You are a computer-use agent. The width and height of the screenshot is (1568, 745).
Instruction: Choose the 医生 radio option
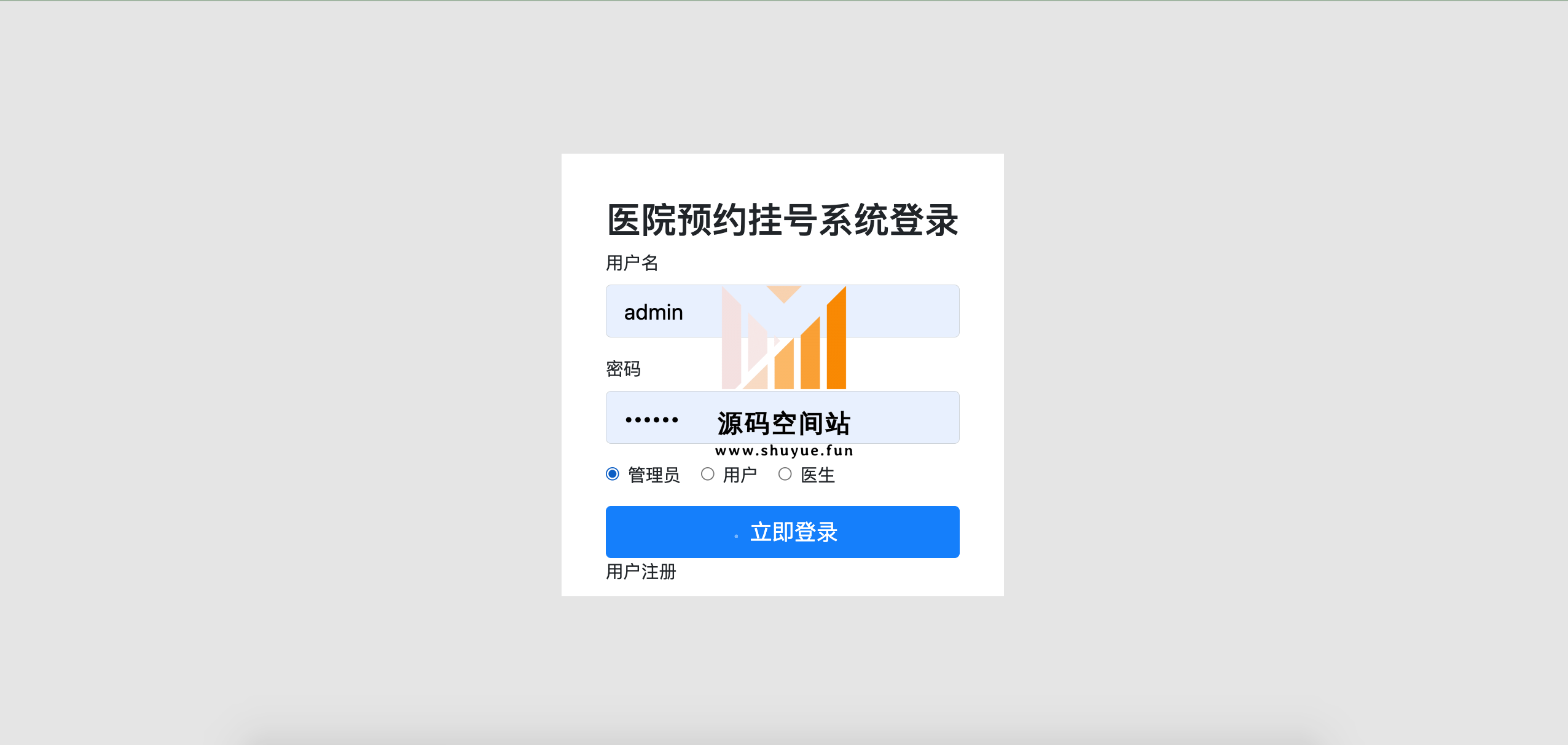click(x=785, y=474)
